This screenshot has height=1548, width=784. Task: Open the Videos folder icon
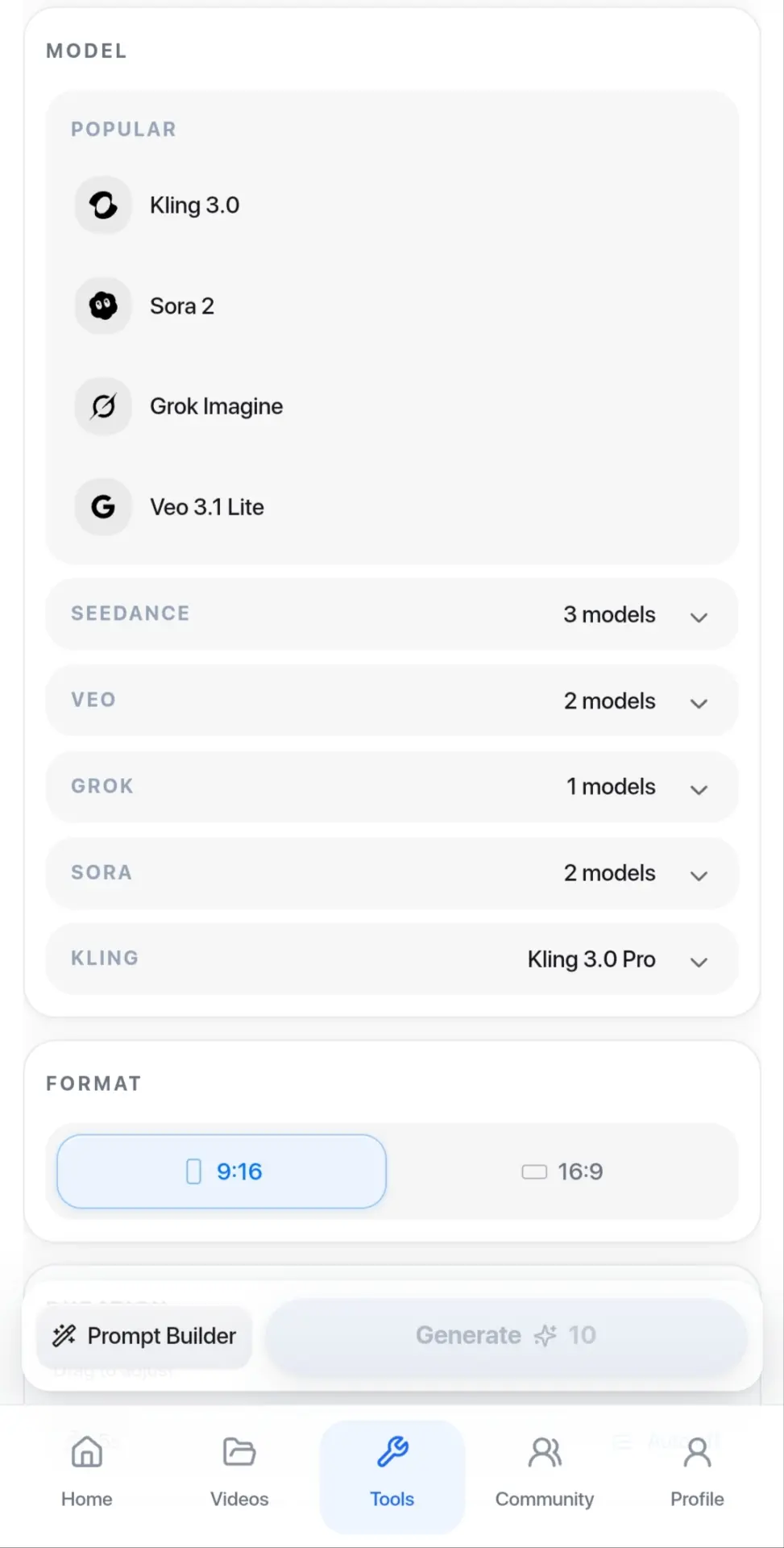[x=239, y=1452]
